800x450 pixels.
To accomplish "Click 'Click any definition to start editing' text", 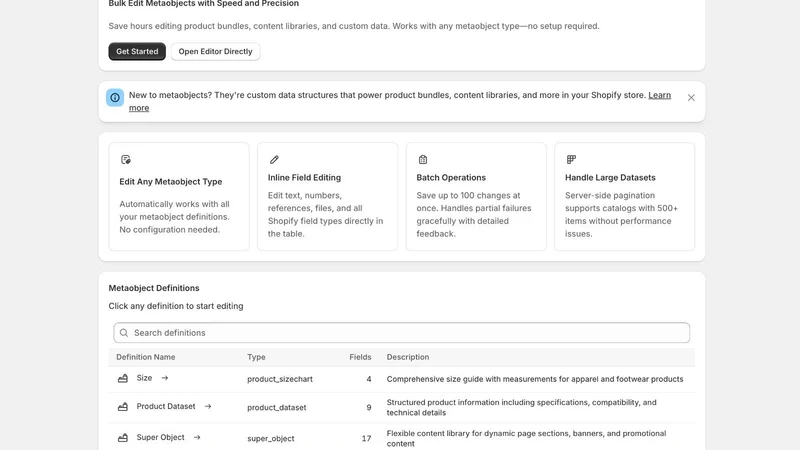I will pyautogui.click(x=176, y=306).
